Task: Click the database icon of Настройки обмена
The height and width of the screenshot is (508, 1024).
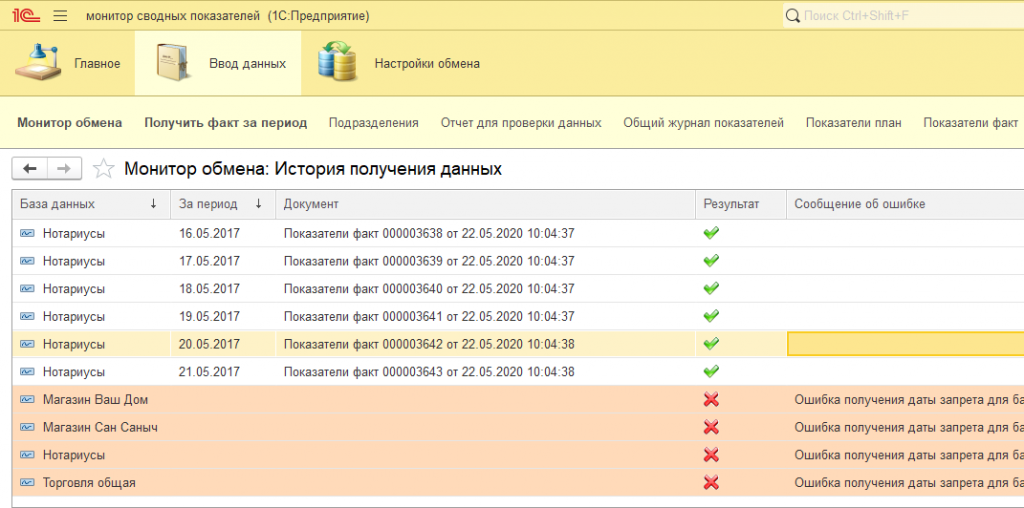Action: (x=338, y=61)
